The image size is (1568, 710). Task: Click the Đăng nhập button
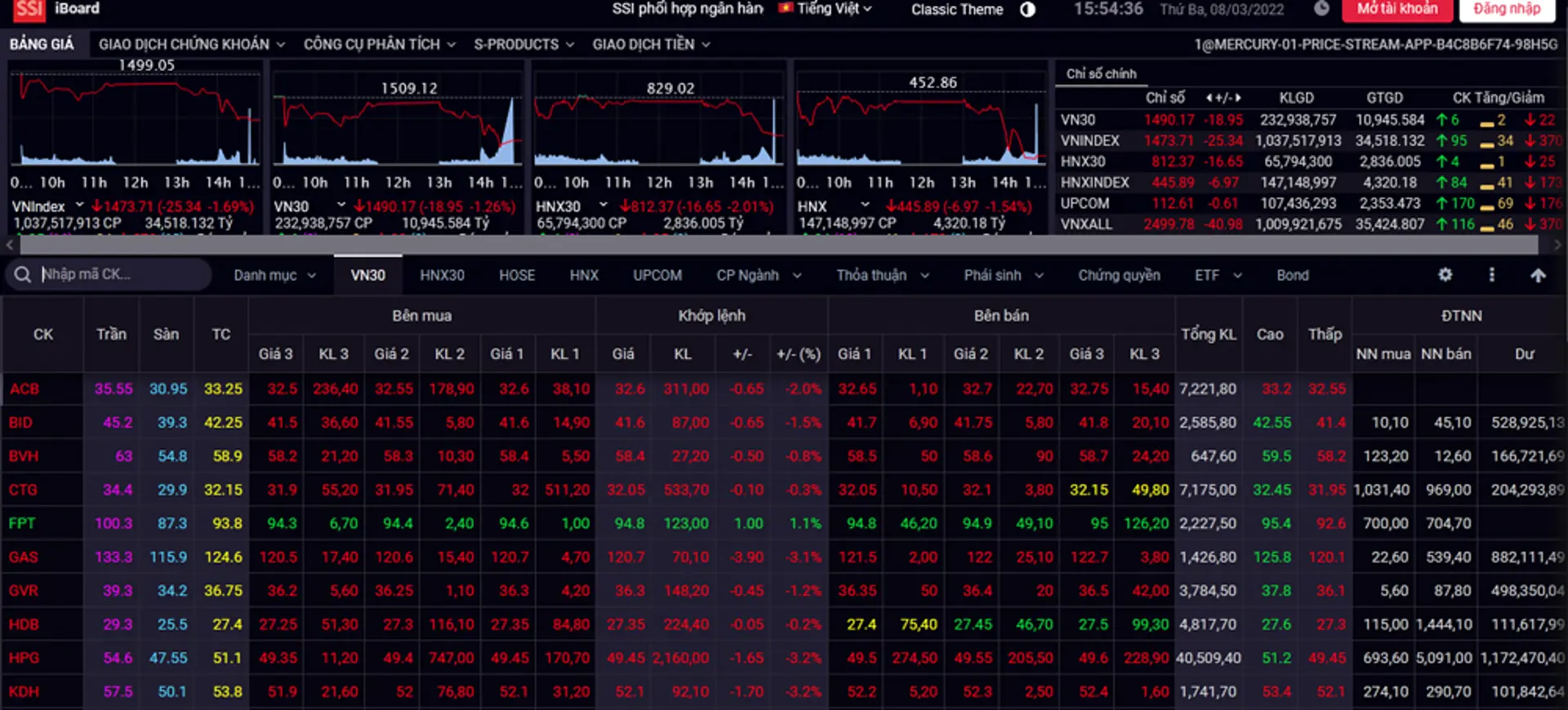(1507, 9)
